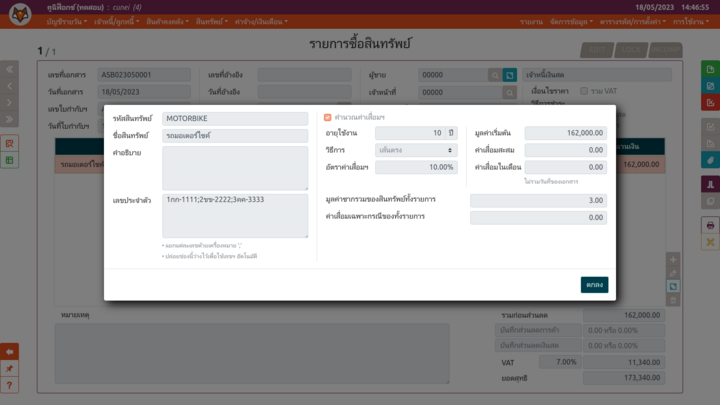Viewport: 720px width, 405px height.
Task: Click the มูลค่าเริ่มต้น 162,000.00 field
Action: (566, 133)
